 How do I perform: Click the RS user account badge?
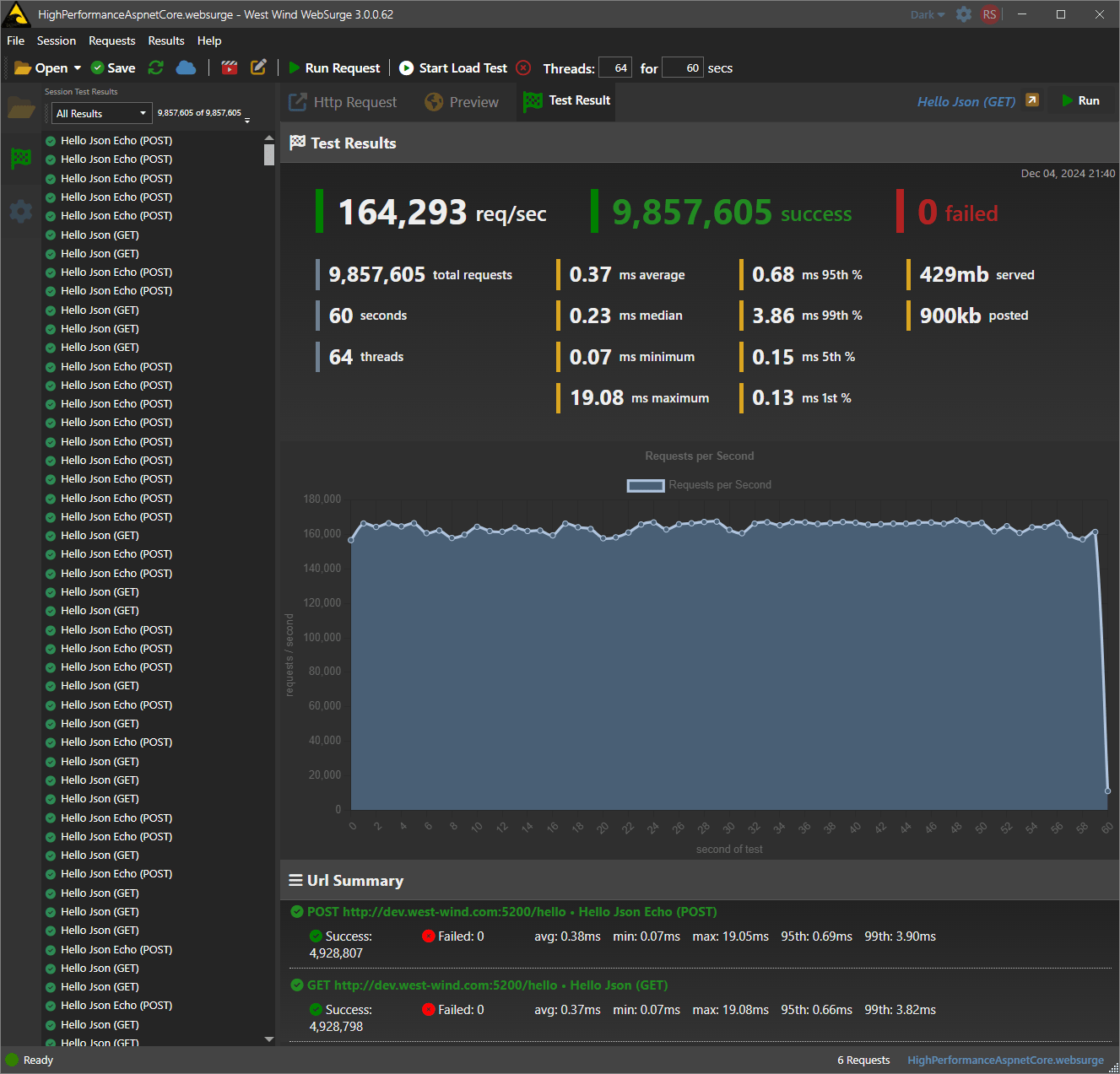click(x=990, y=14)
